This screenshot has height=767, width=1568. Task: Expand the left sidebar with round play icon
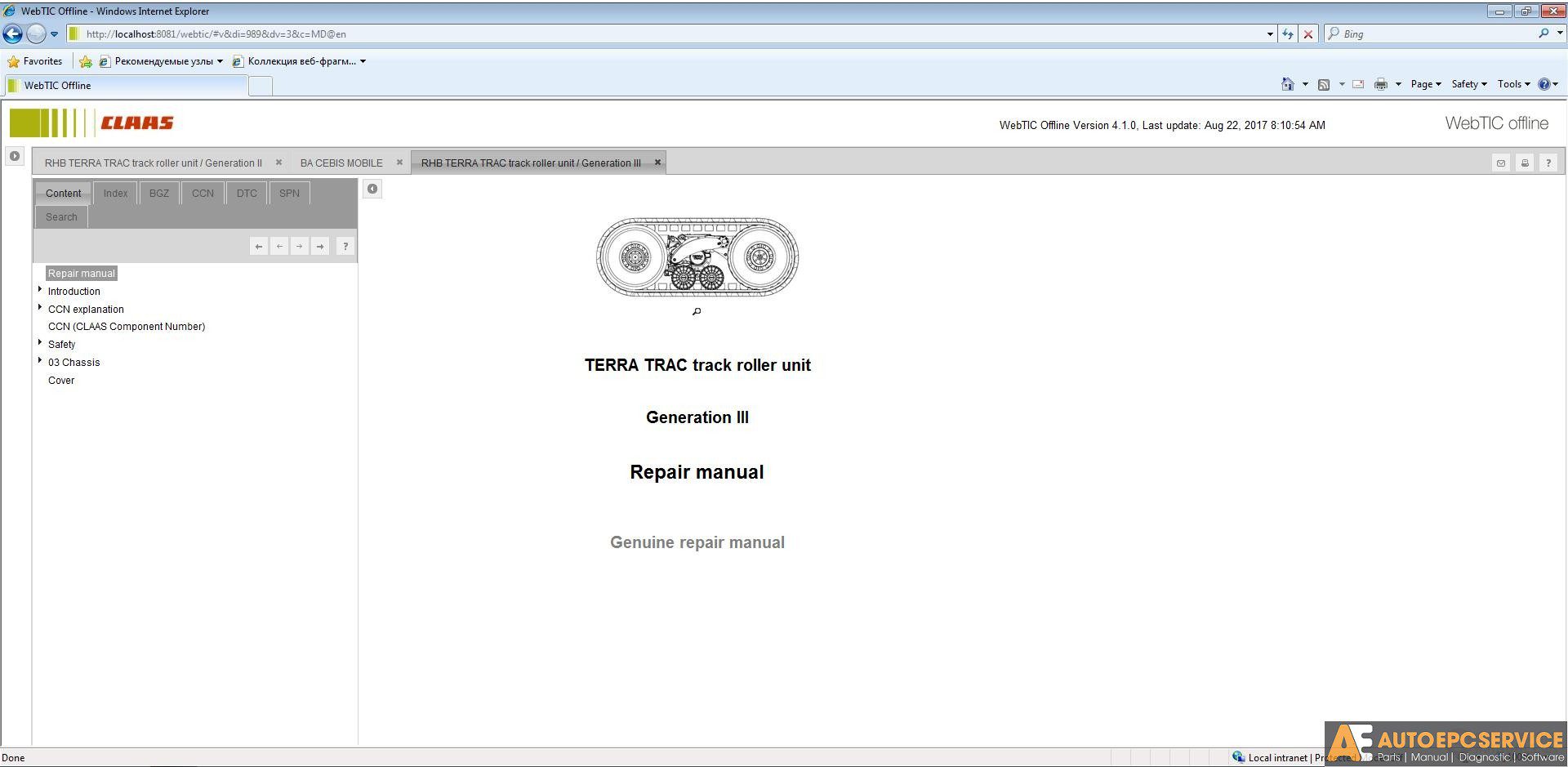(x=15, y=156)
